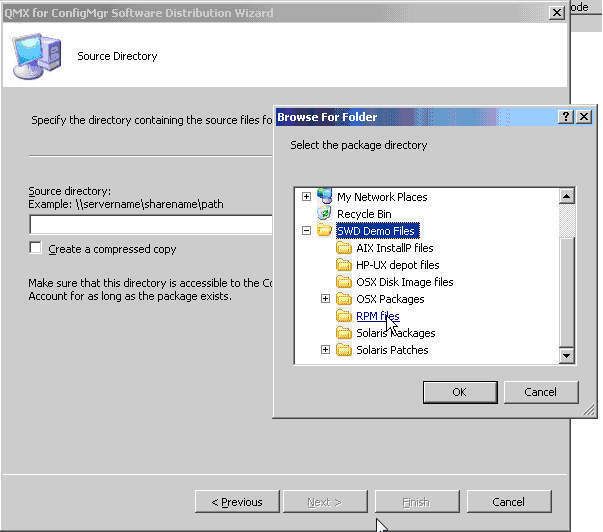Viewport: 603px width, 532px height.
Task: Select Recycle Bin in folder tree
Action: point(364,214)
